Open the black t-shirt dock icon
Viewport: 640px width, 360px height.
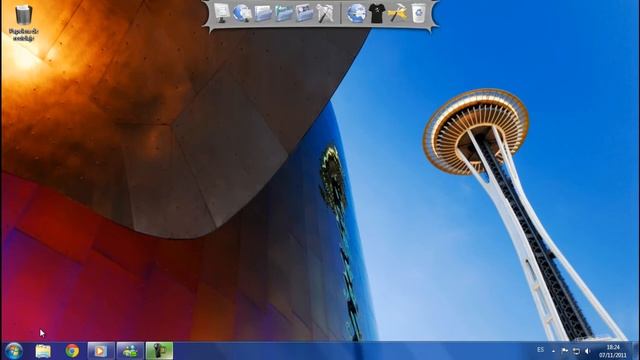pos(376,13)
